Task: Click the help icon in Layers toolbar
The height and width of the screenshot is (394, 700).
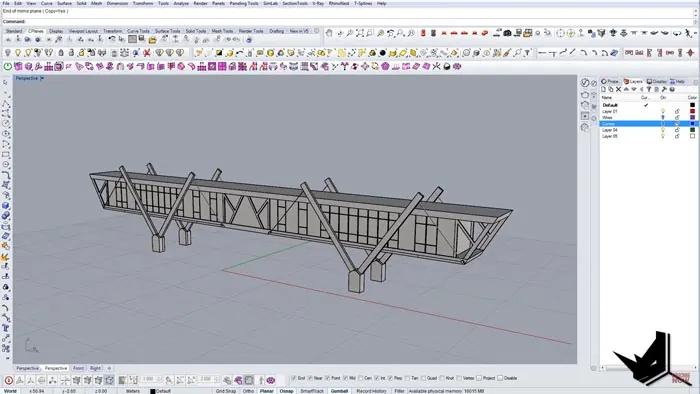Action: tap(671, 89)
